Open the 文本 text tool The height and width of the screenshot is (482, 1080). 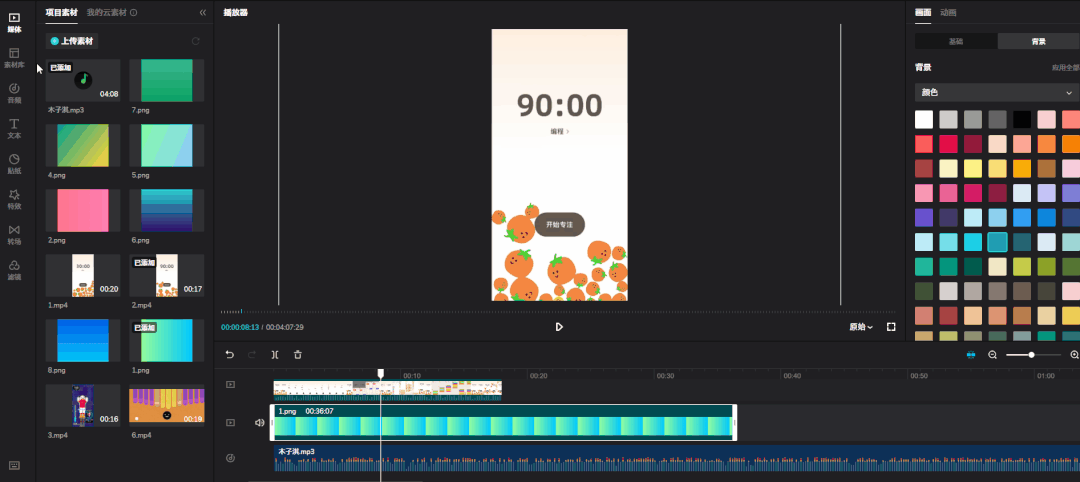14,127
